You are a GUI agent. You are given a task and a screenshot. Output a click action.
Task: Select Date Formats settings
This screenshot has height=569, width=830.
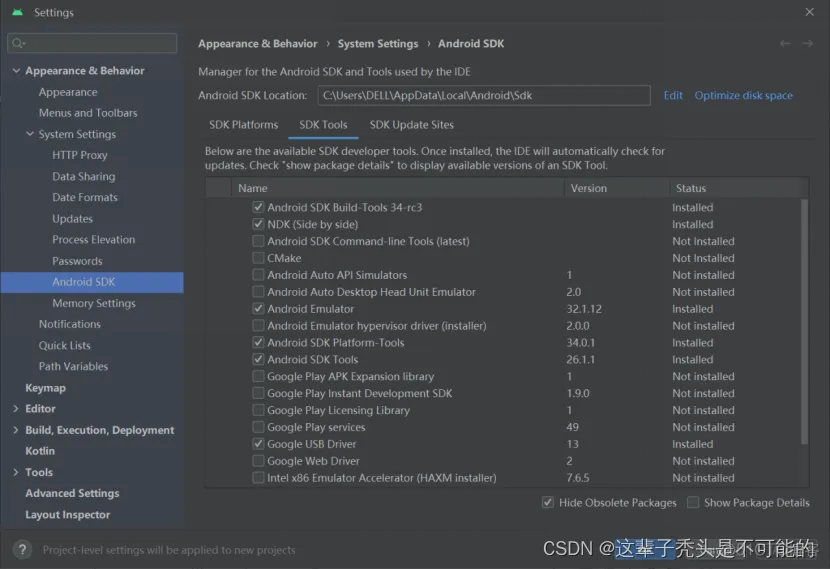click(x=85, y=197)
